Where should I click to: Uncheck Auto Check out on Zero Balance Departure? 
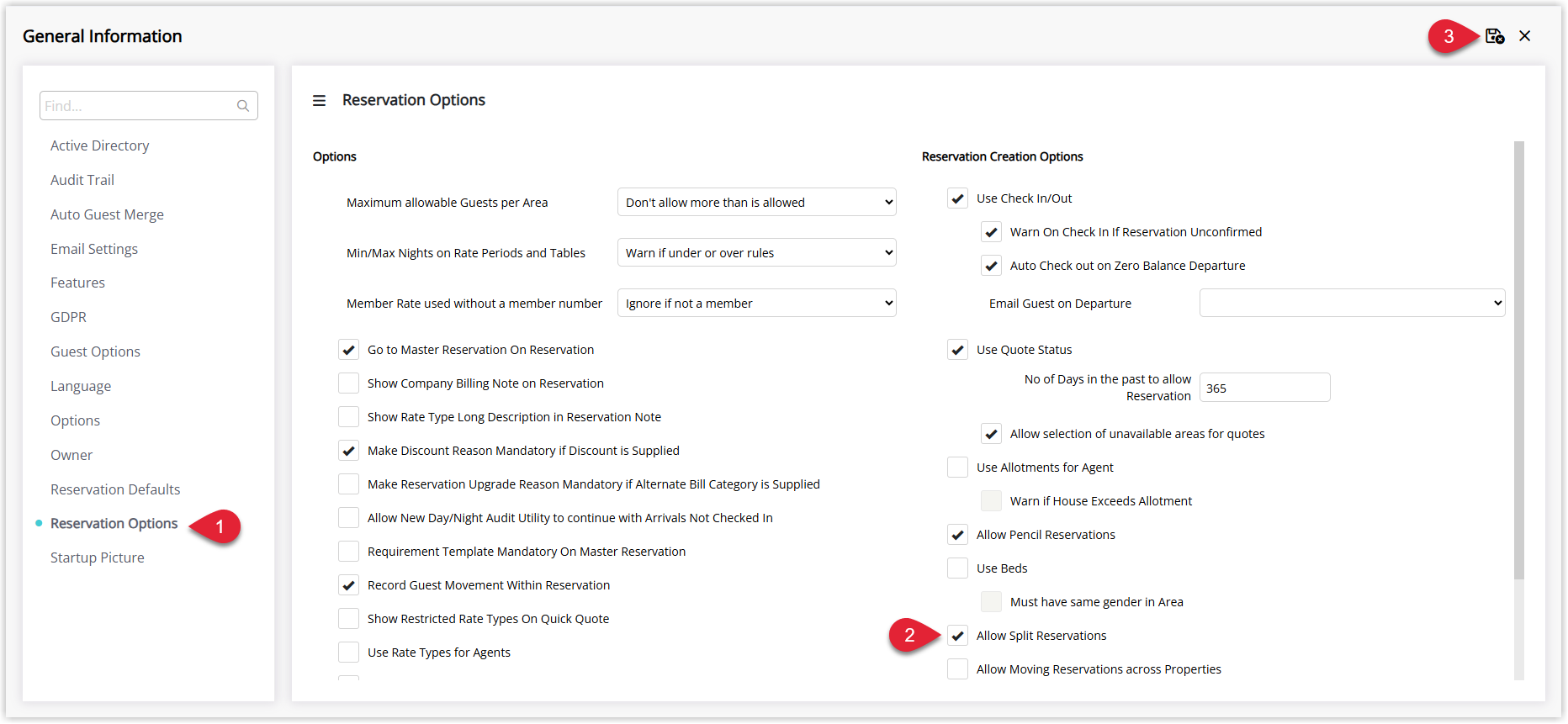coord(992,266)
